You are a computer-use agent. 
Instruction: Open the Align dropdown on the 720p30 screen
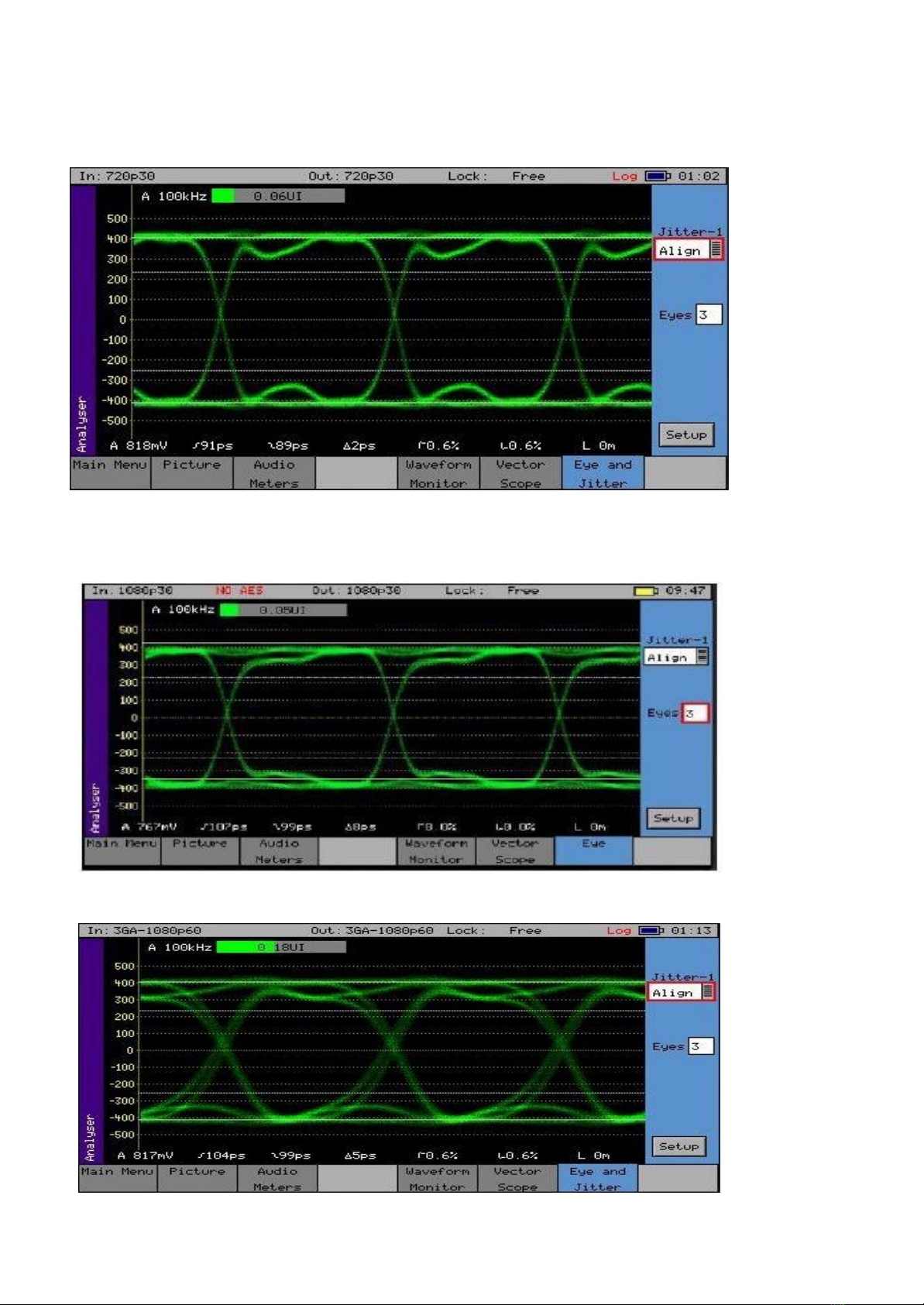click(689, 250)
